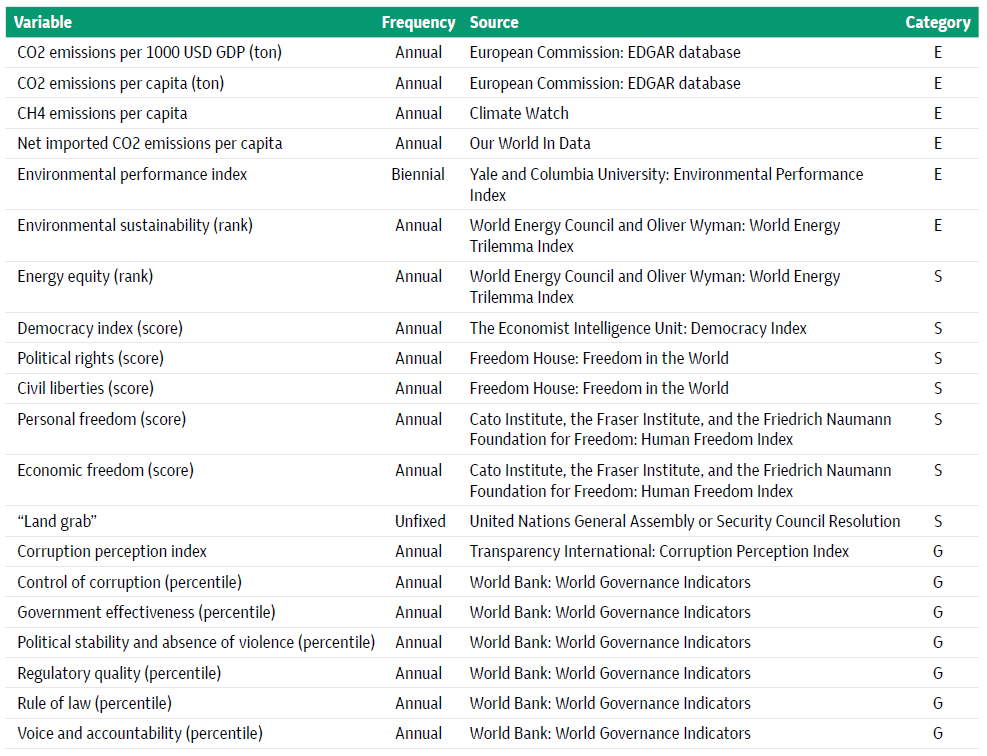The width and height of the screenshot is (987, 756).
Task: Select the "Land grab" variable
Action: click(x=57, y=521)
